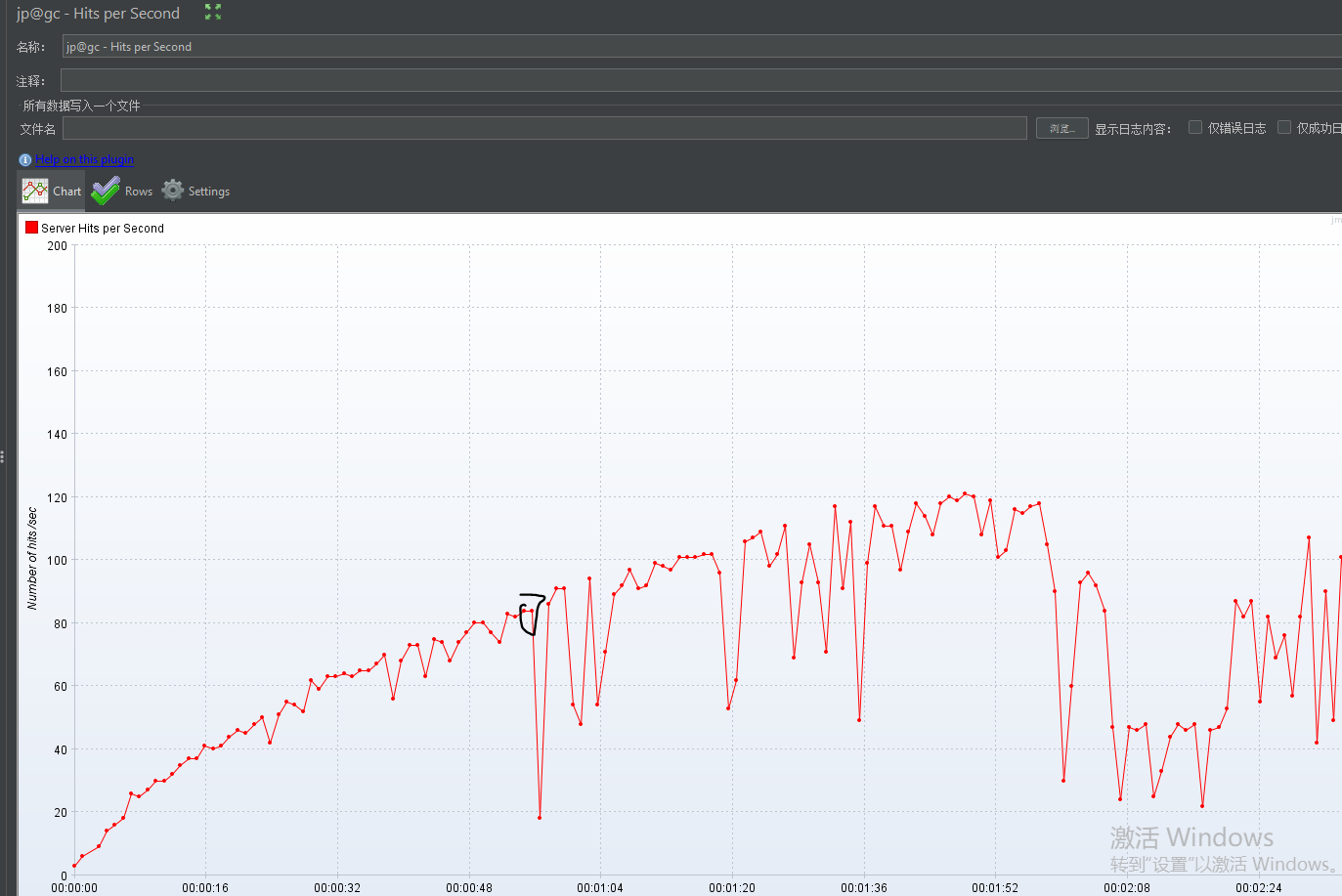Image resolution: width=1342 pixels, height=896 pixels.
Task: Click the green expand arrows icon beside title
Action: point(213,12)
